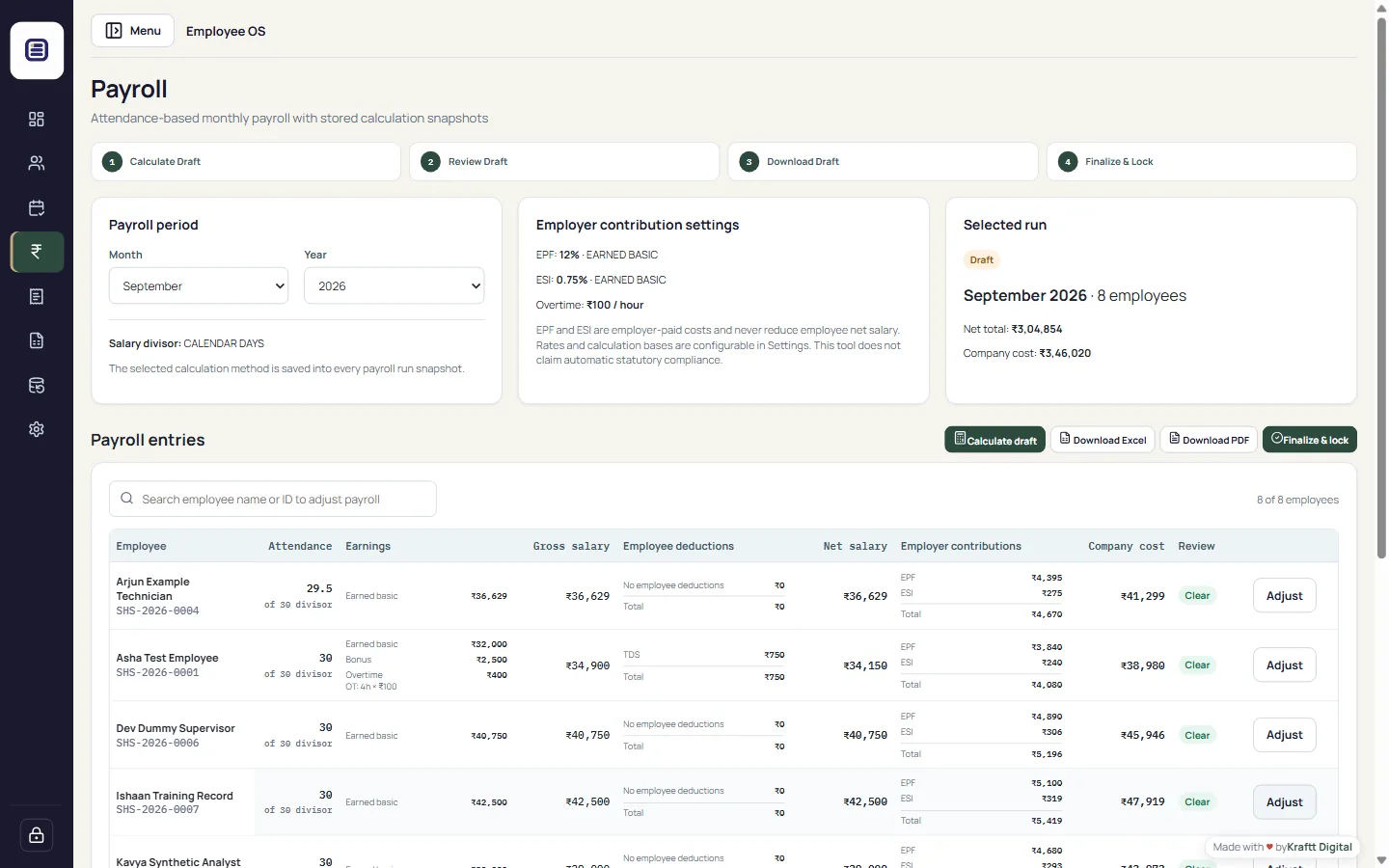Open the spreadsheet file icon in sidebar

pos(37,340)
